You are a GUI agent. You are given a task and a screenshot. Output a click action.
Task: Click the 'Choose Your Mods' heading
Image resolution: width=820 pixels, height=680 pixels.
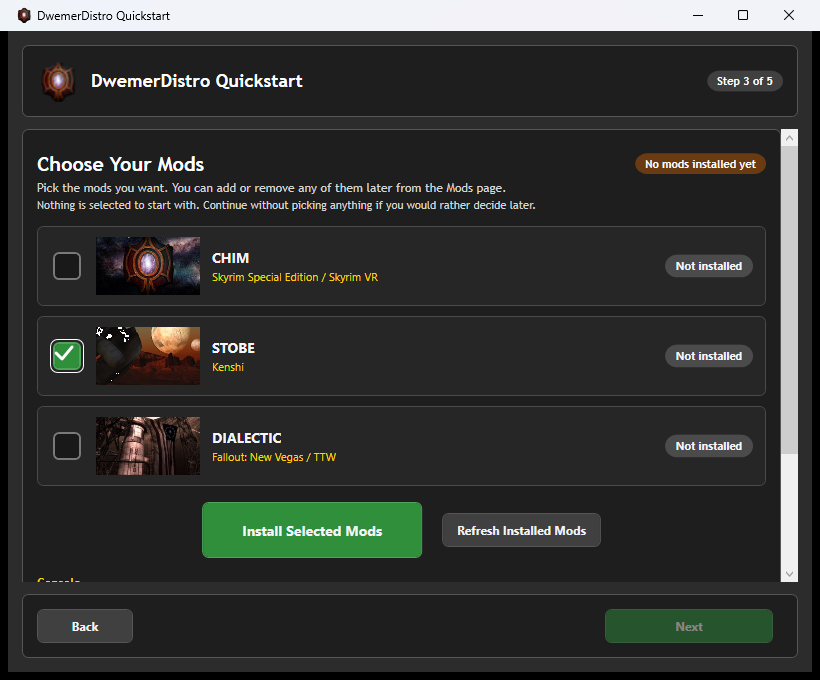[120, 164]
